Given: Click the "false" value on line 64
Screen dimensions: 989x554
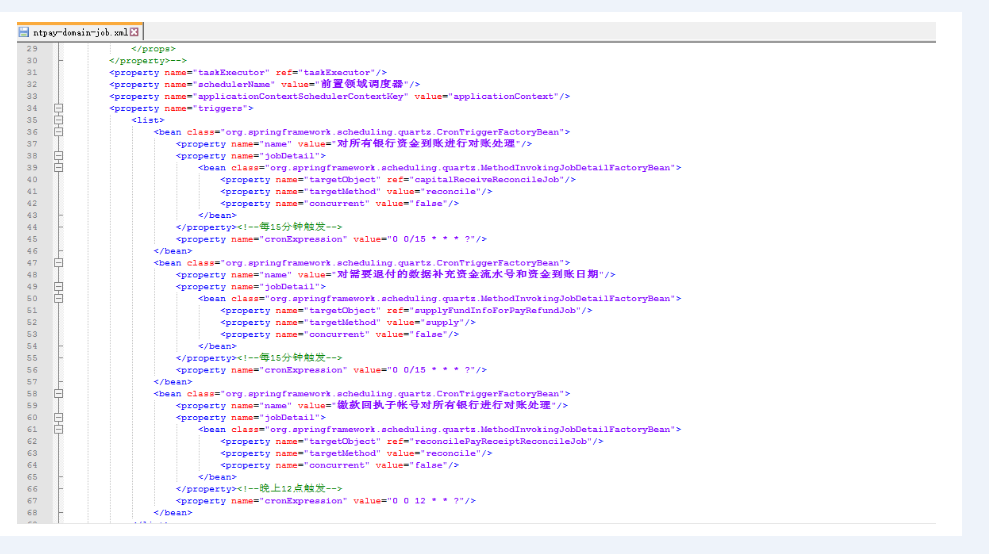Looking at the screenshot, I should coord(429,466).
